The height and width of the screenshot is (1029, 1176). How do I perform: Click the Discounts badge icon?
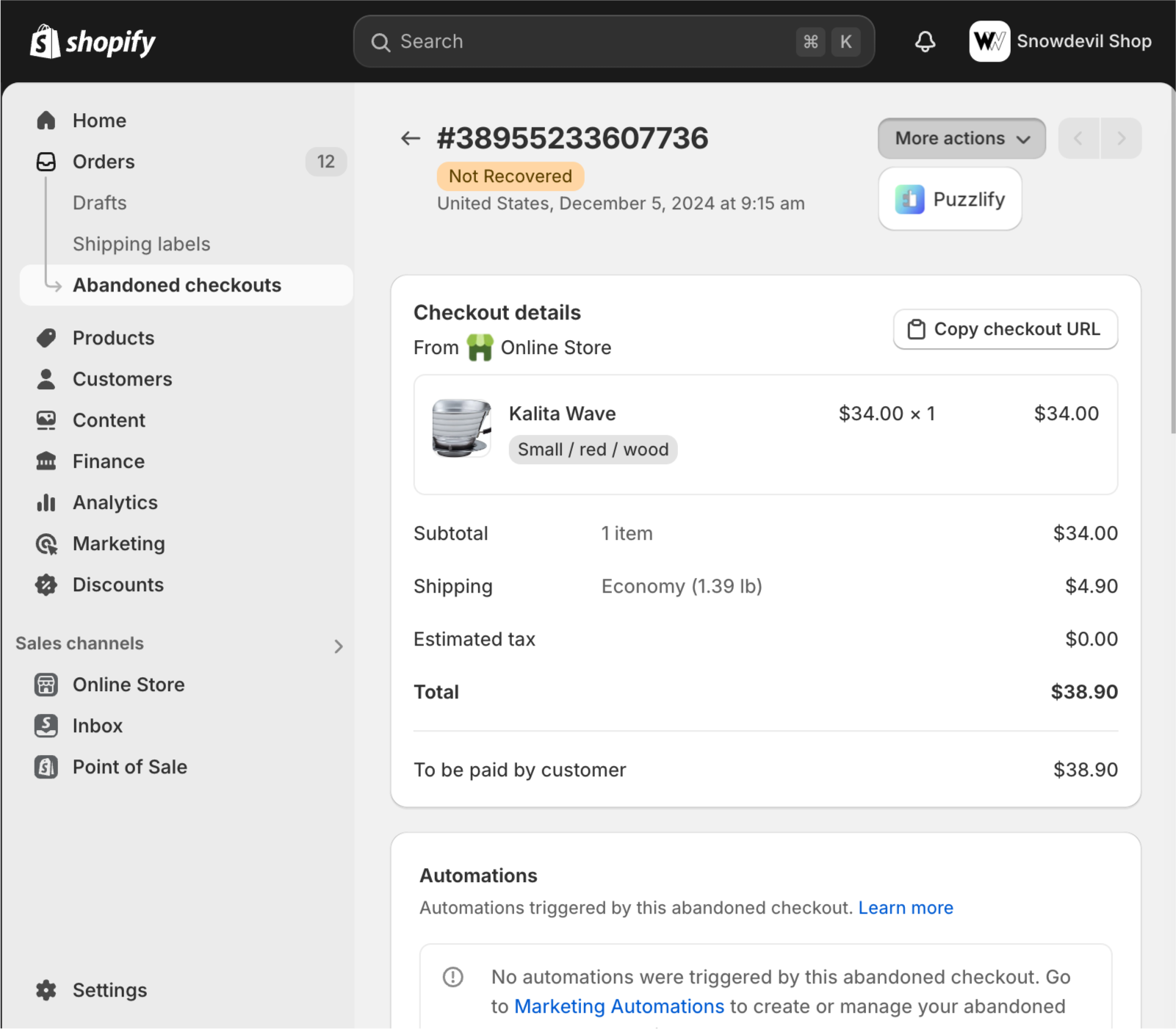[46, 585]
